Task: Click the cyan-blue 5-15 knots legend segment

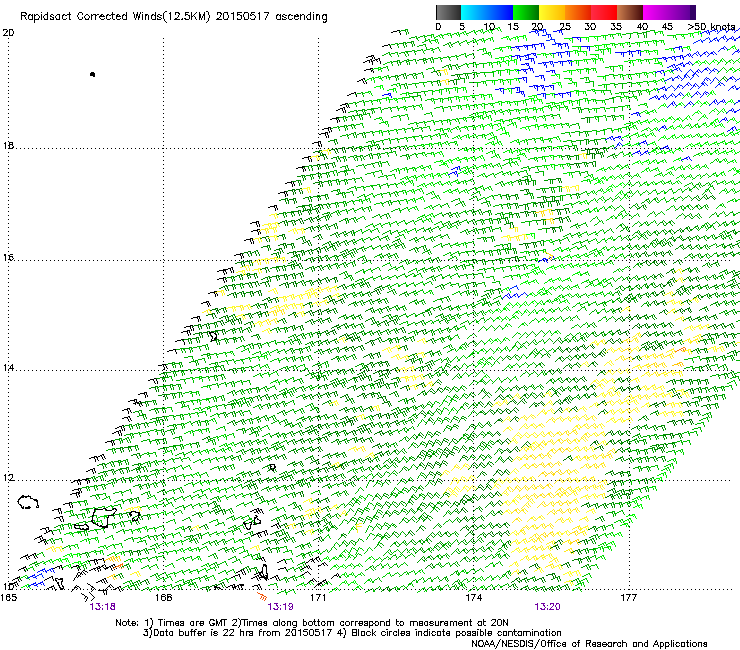Action: pyautogui.click(x=487, y=12)
